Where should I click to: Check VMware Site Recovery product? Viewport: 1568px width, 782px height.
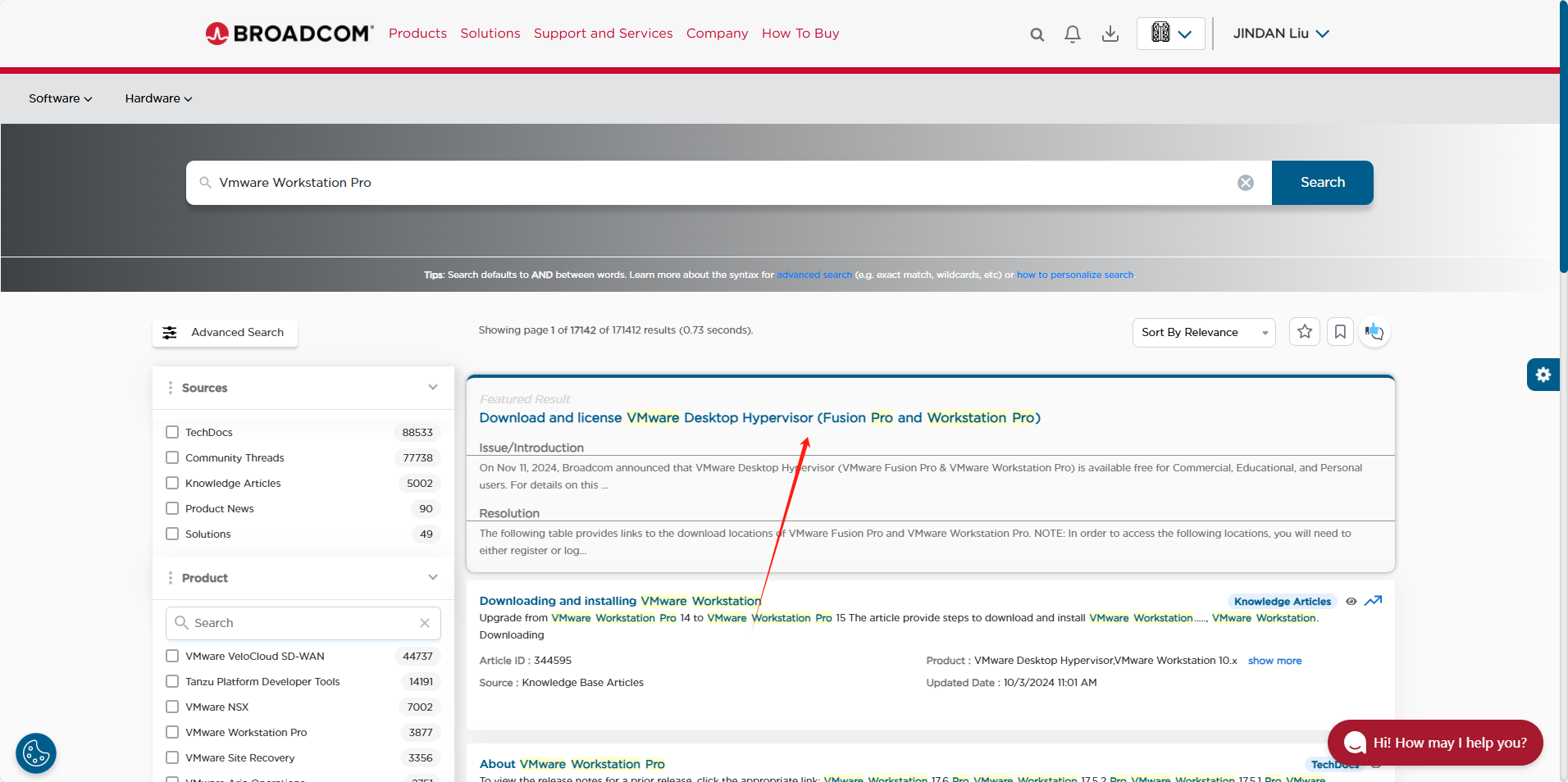pos(172,757)
